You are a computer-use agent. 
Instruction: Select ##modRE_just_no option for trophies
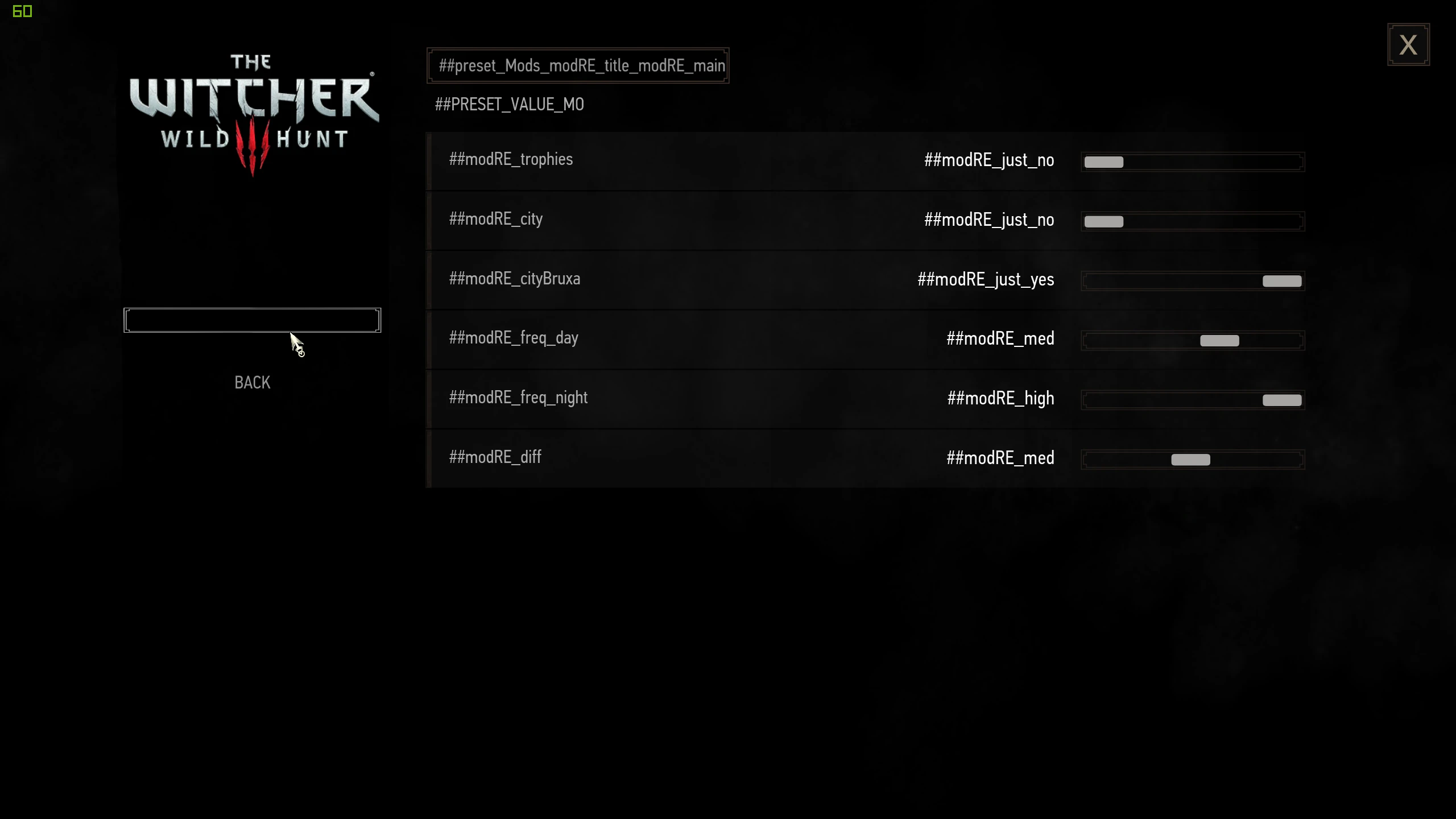(x=1104, y=161)
